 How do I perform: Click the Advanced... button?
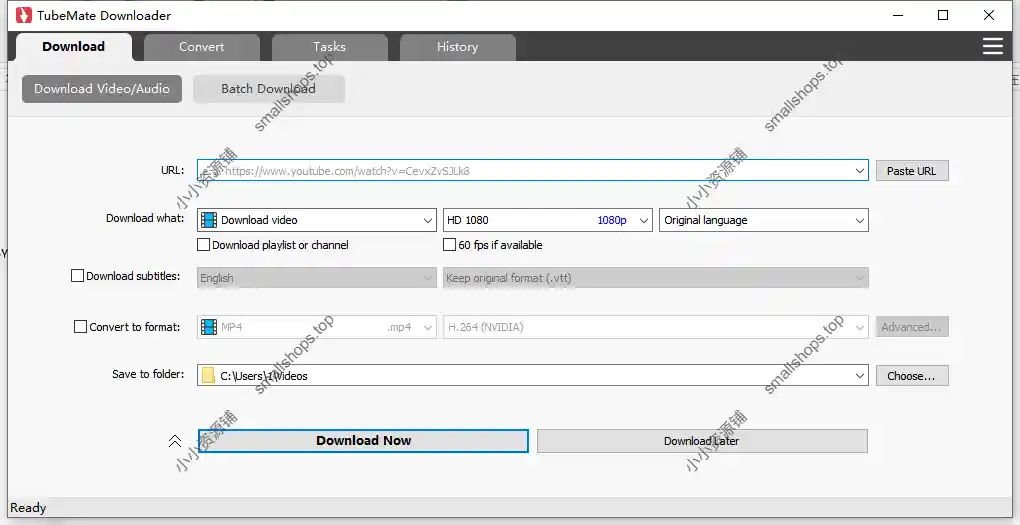[x=912, y=327]
